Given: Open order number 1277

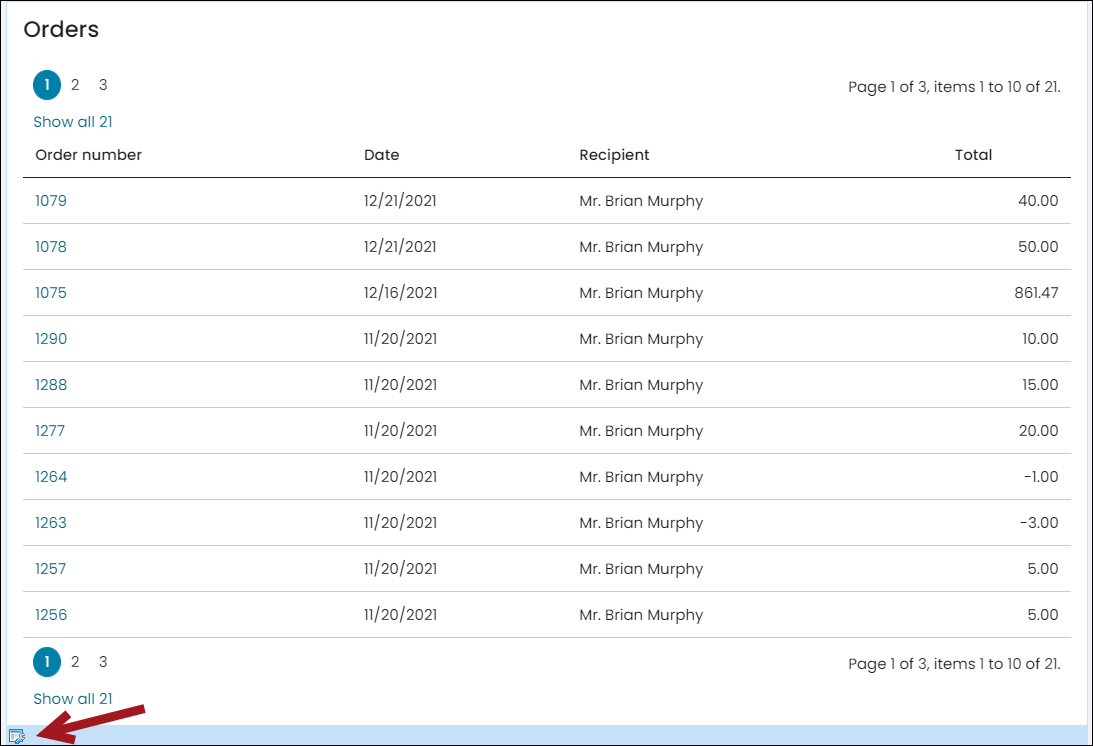Looking at the screenshot, I should [50, 431].
